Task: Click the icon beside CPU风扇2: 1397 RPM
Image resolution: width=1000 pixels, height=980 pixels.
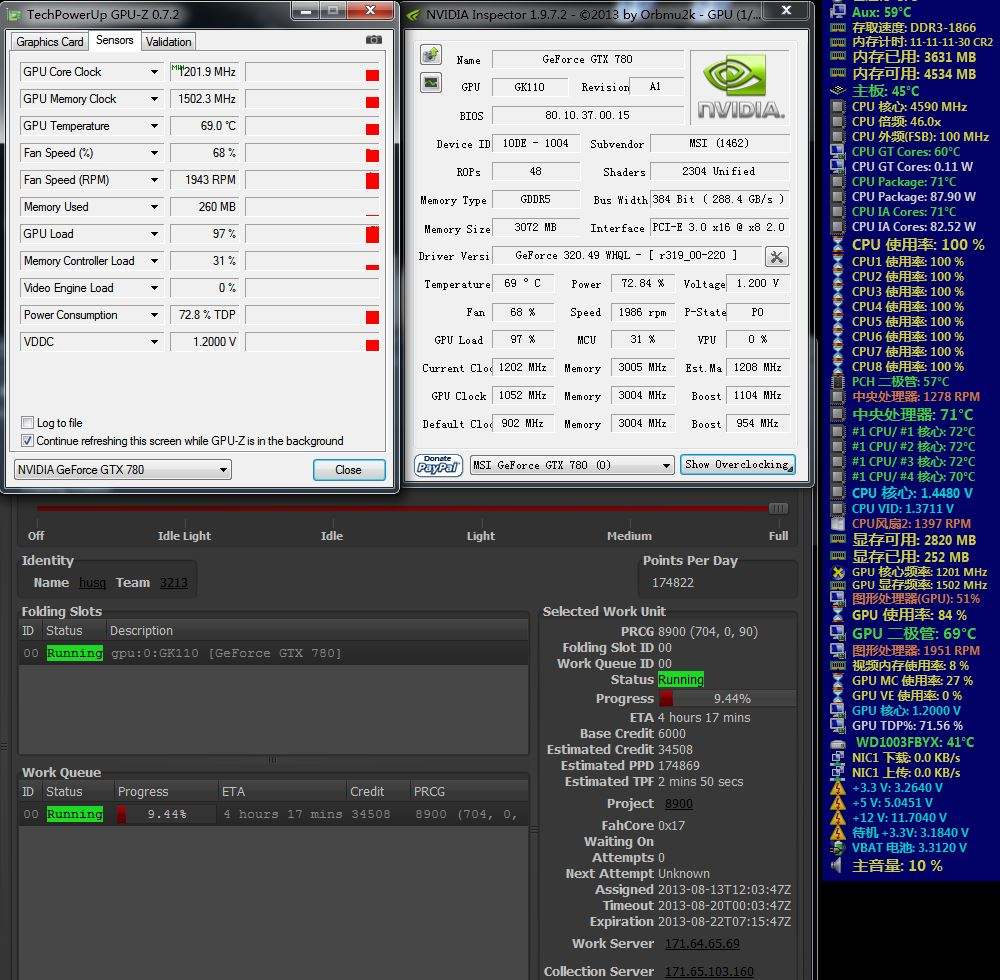Action: point(838,523)
